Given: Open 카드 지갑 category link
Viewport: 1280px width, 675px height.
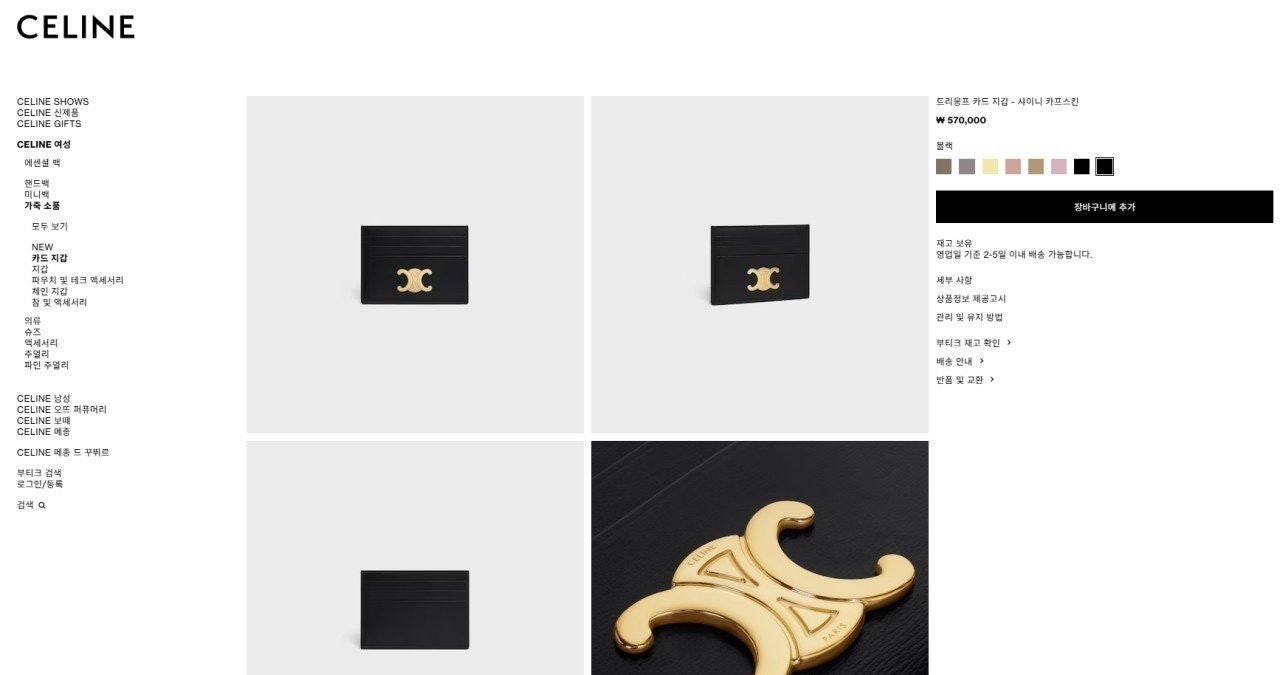Looking at the screenshot, I should click(49, 258).
